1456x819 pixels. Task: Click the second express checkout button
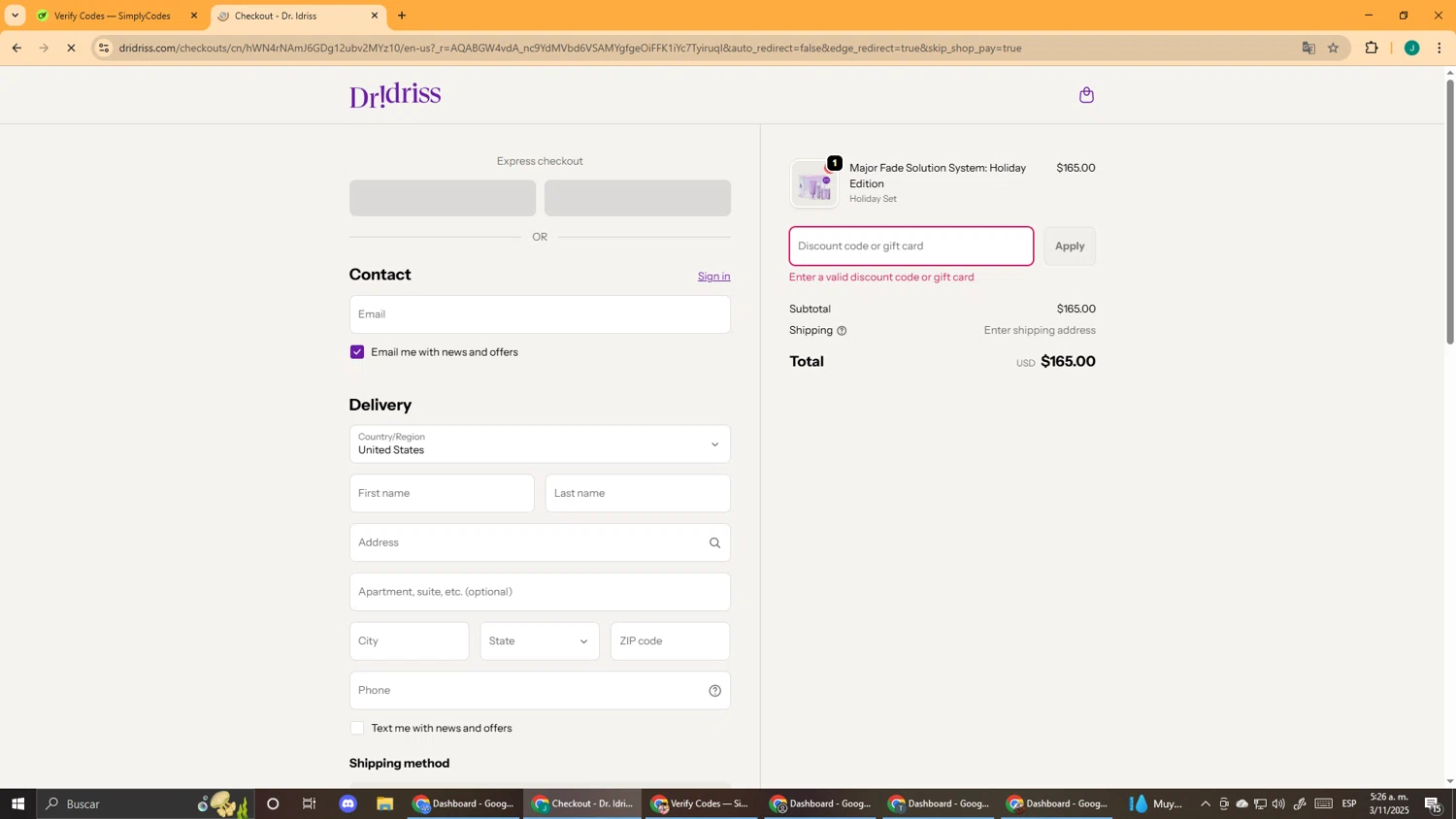638,198
